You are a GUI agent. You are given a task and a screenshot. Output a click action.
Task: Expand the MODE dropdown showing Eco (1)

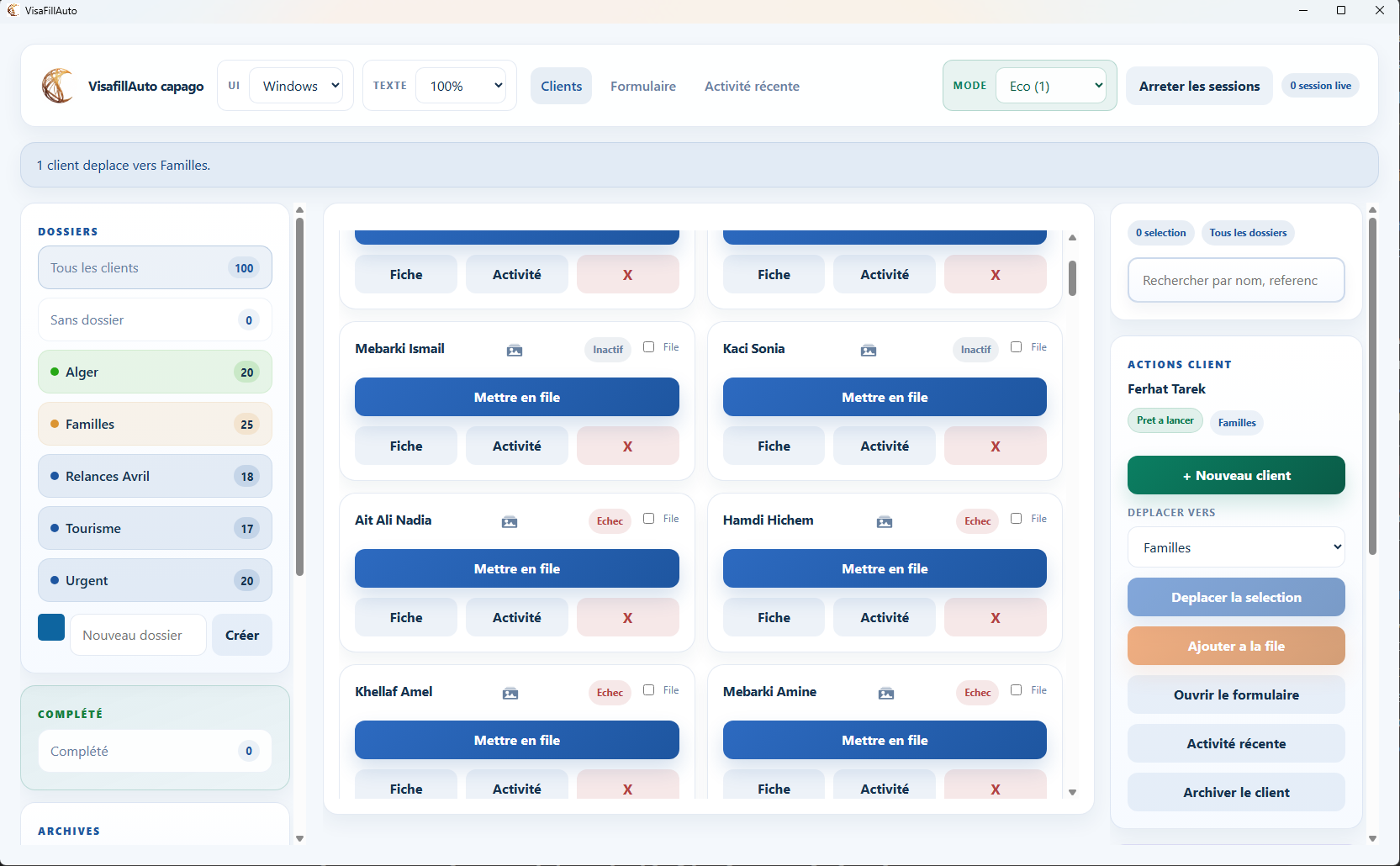pos(1052,85)
